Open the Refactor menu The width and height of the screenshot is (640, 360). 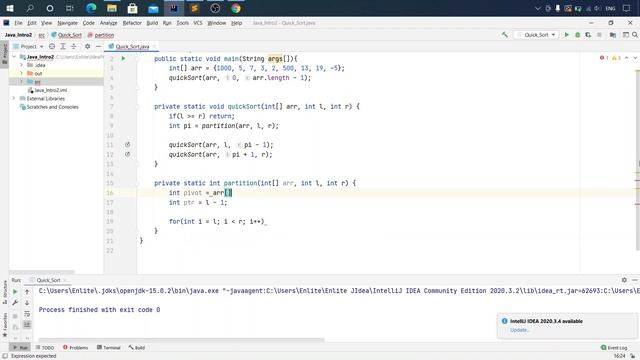(x=132, y=23)
